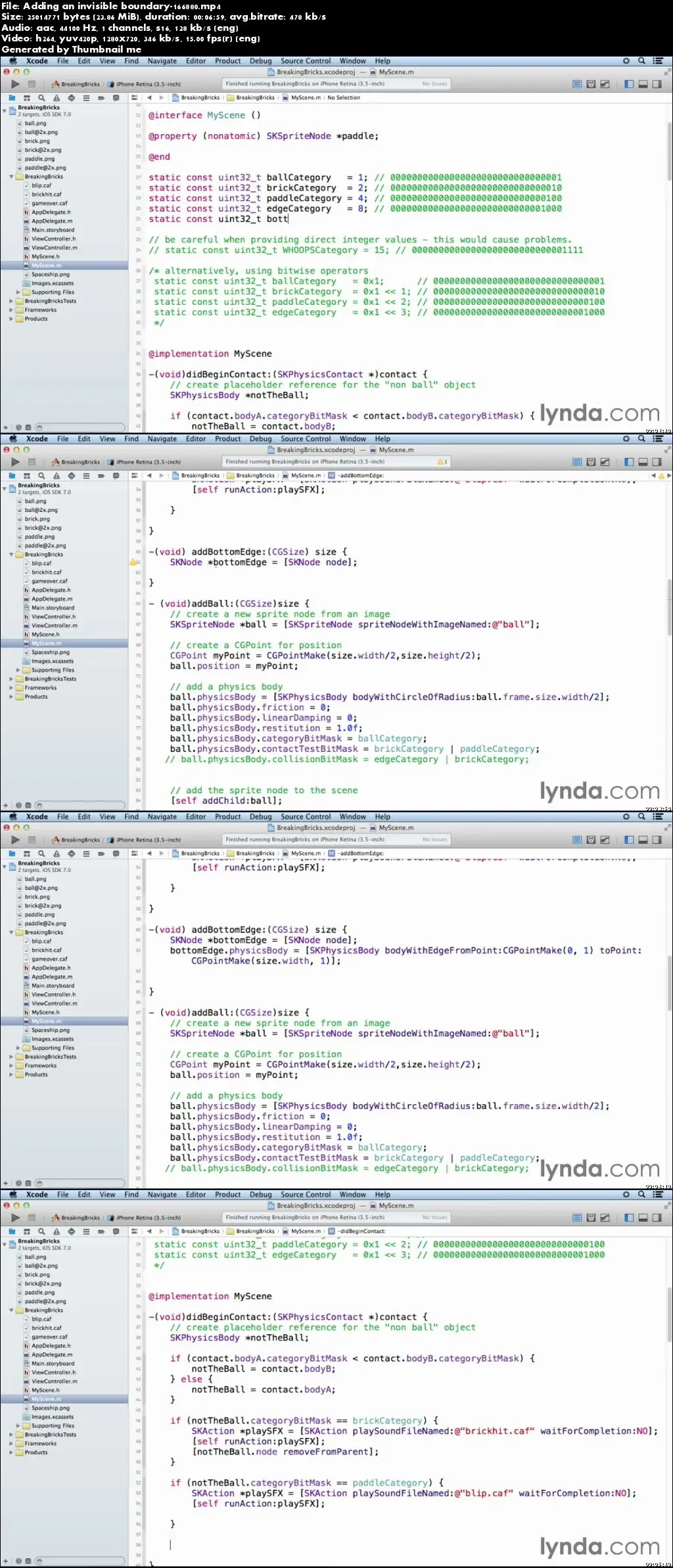Viewport: 673px width, 1568px height.
Task: Expand the Products group in the first frame
Action: click(11, 319)
